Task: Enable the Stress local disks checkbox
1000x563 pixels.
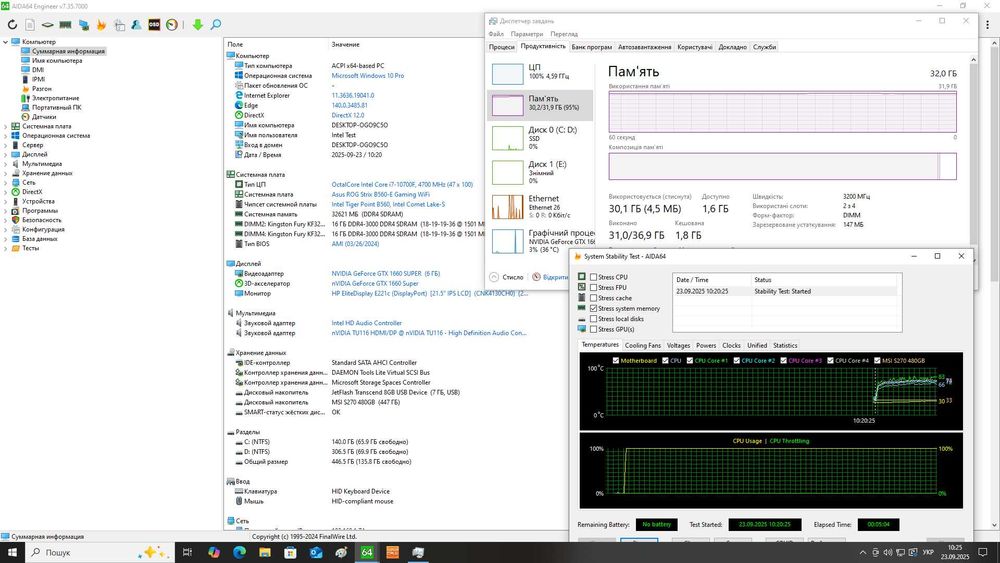Action: coord(594,319)
